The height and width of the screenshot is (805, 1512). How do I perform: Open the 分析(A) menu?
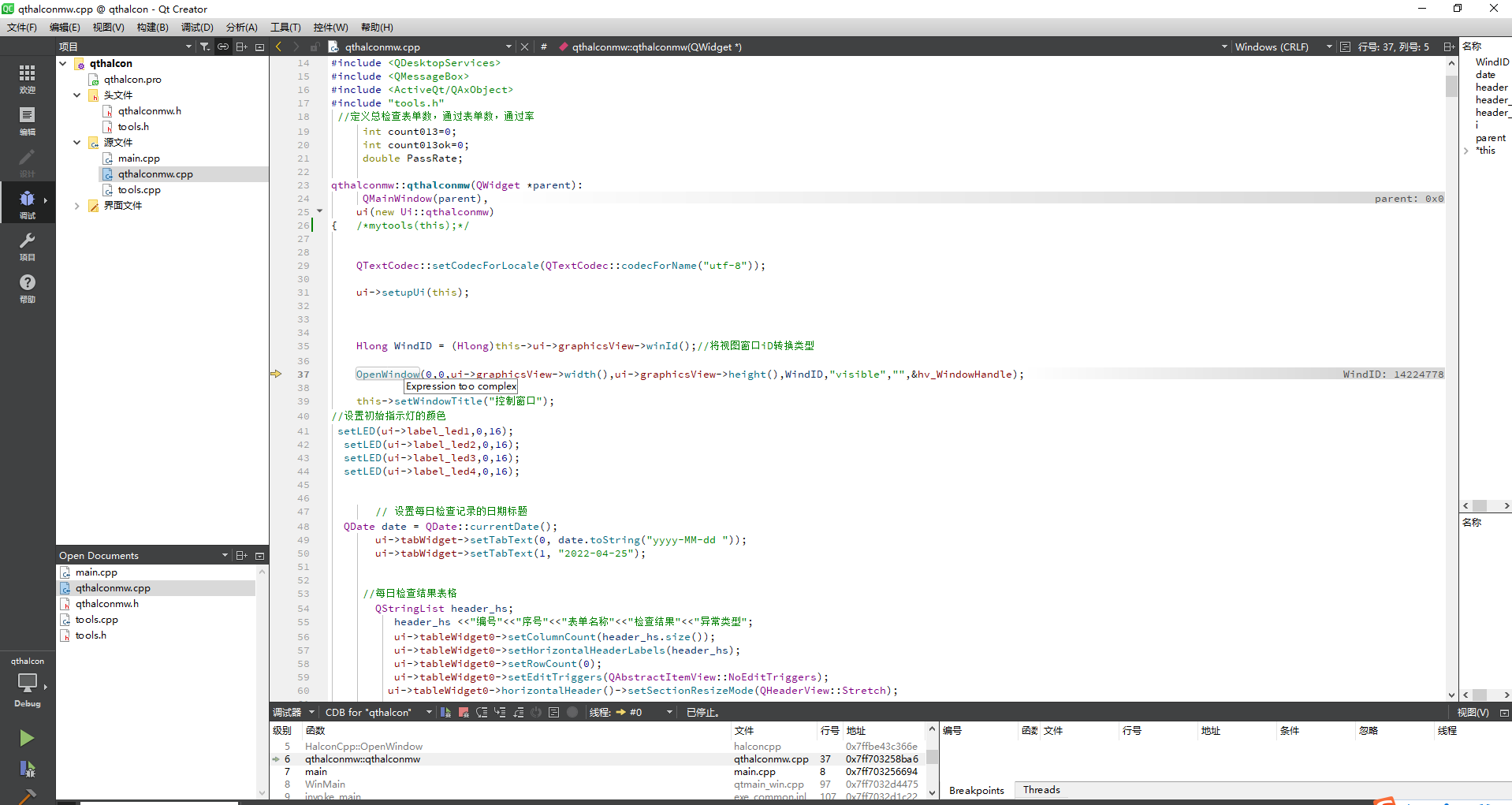pyautogui.click(x=241, y=27)
